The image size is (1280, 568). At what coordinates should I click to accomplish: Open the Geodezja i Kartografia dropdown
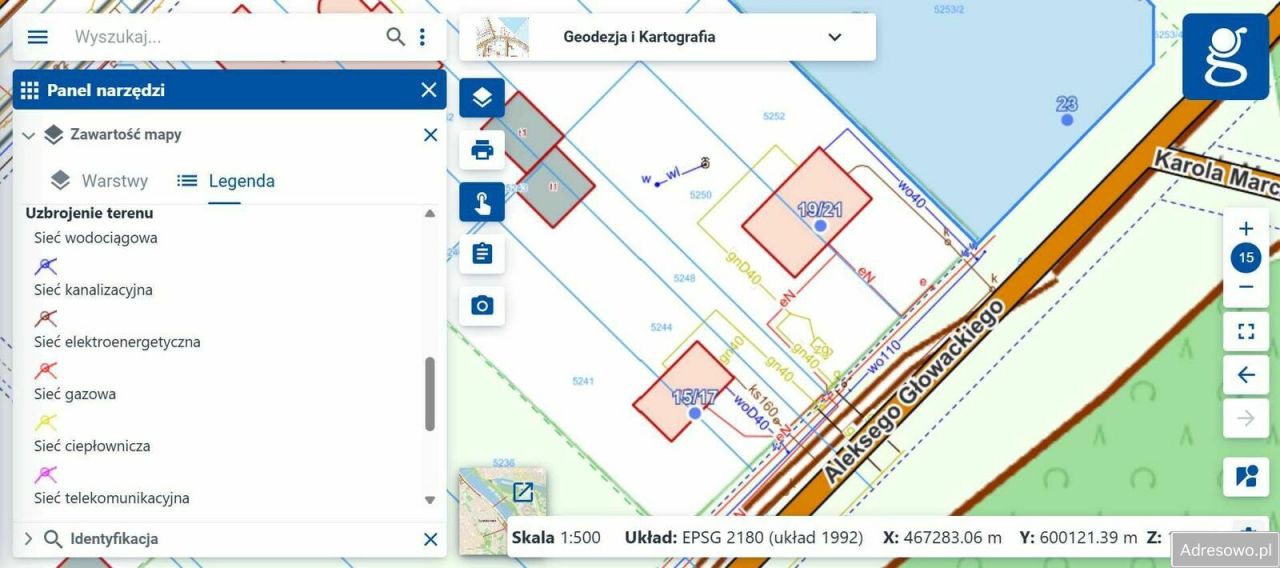667,37
